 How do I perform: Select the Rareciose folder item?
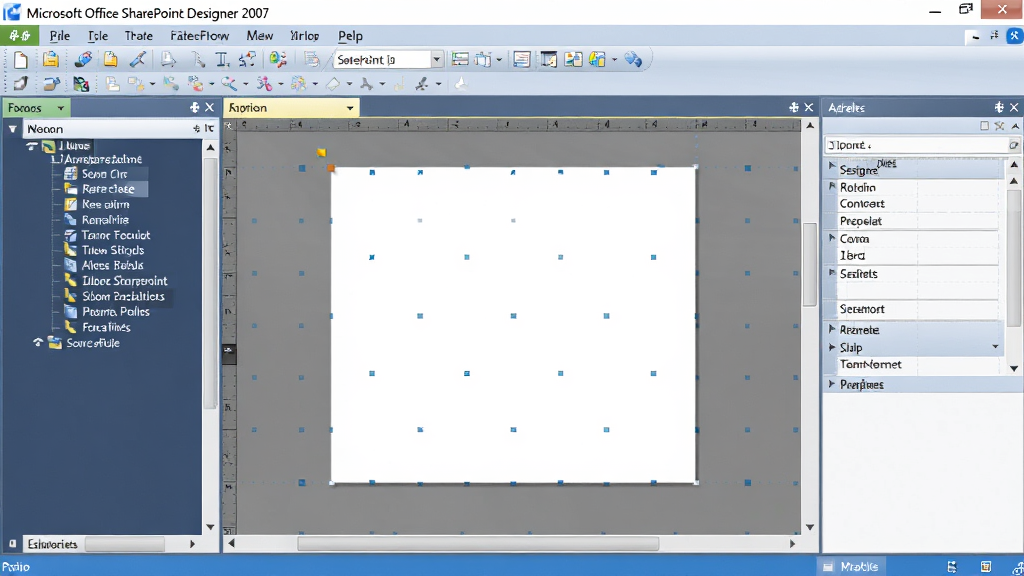pyautogui.click(x=108, y=189)
